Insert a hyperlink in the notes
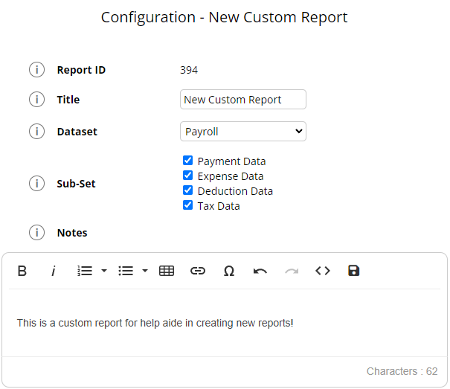 198,271
